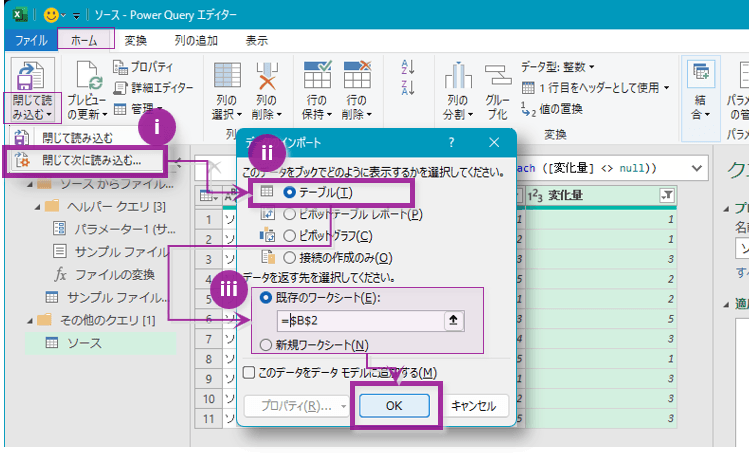Open quick access toolbar customize arrow
Screen dimensions: 749x456
(x=76, y=16)
